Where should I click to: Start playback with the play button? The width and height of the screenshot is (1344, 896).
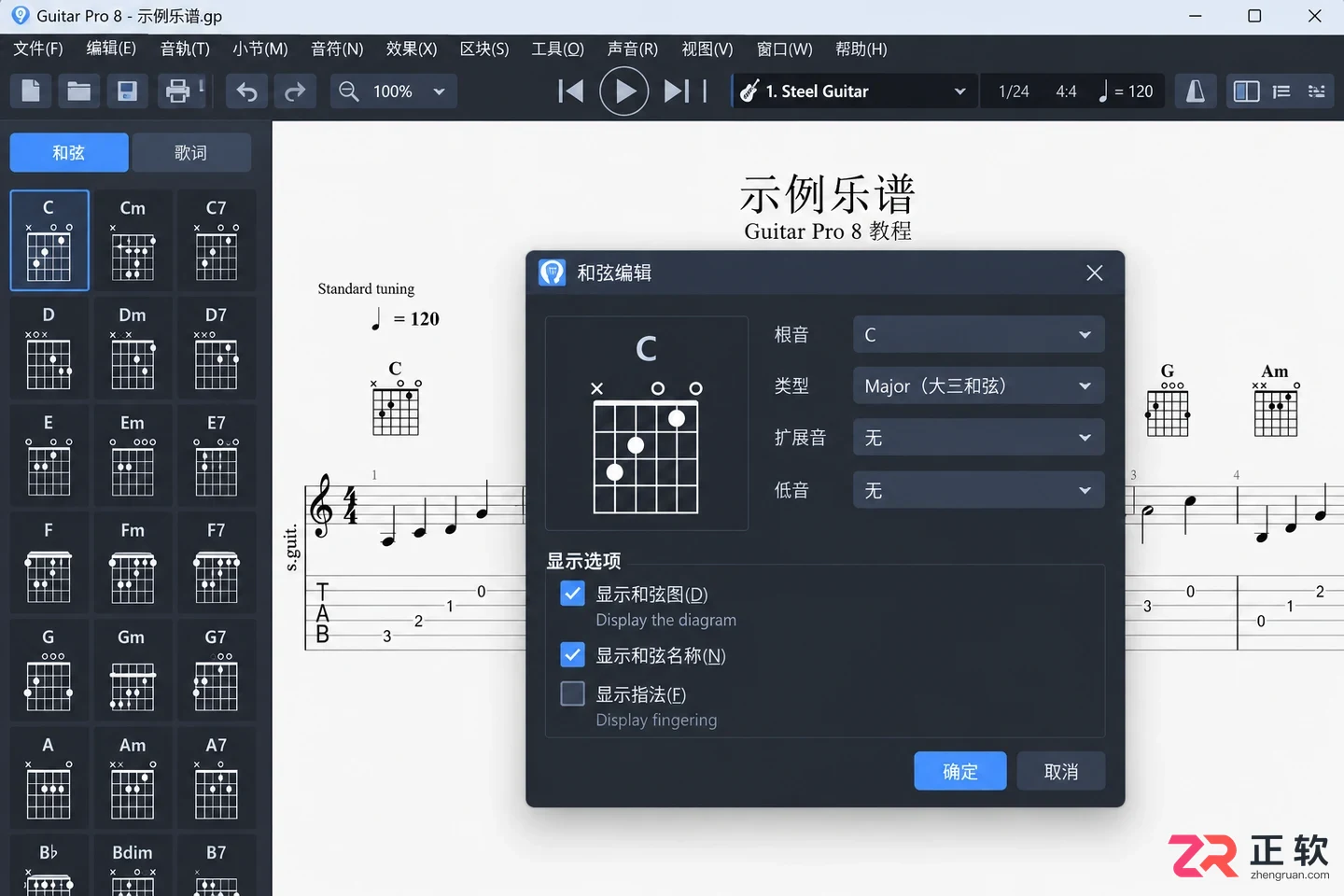click(x=623, y=91)
